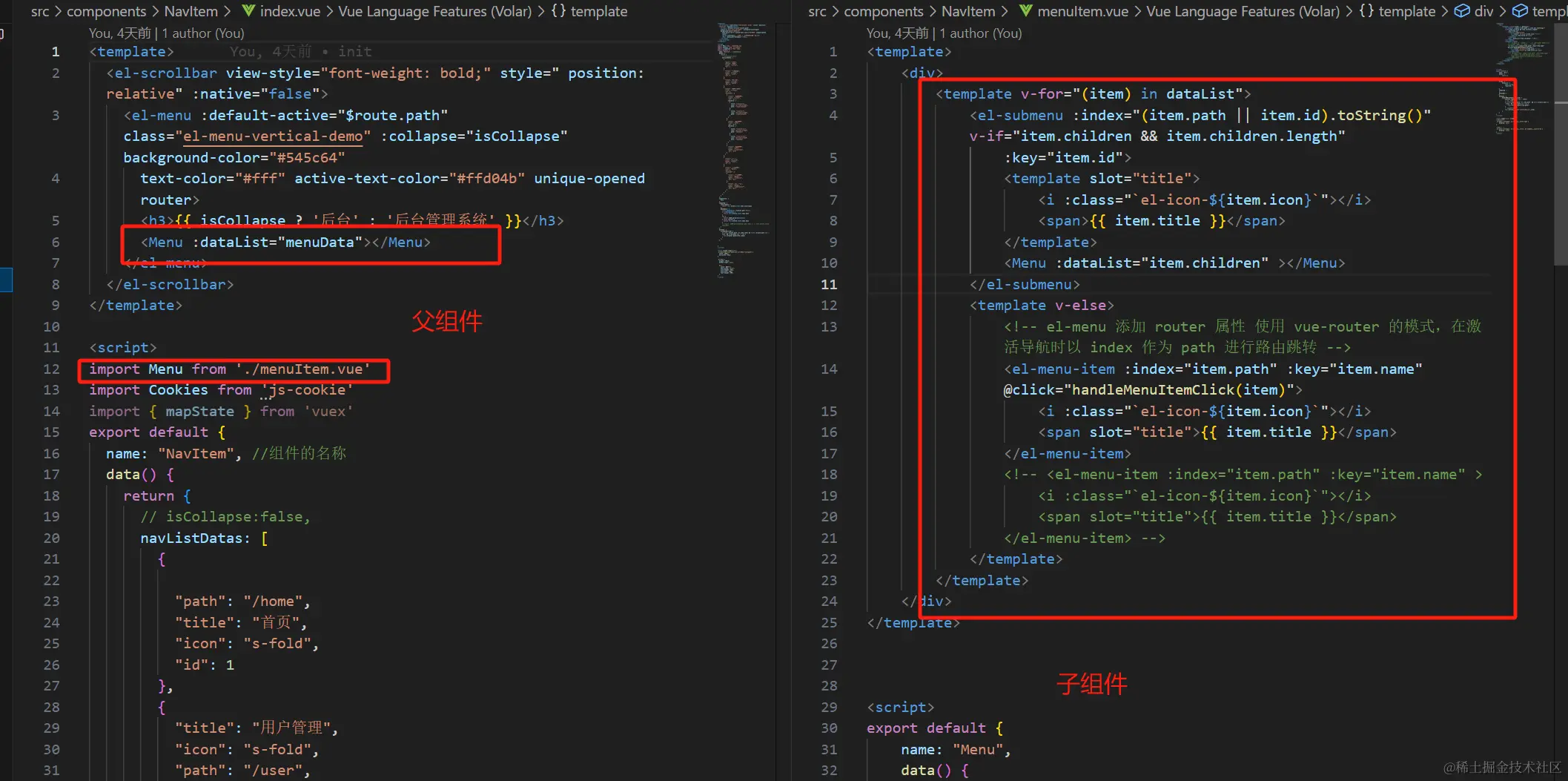Screen dimensions: 1568x781
Task: Click the 'template v-for="(item) in dataList"' line
Action: coord(1094,94)
